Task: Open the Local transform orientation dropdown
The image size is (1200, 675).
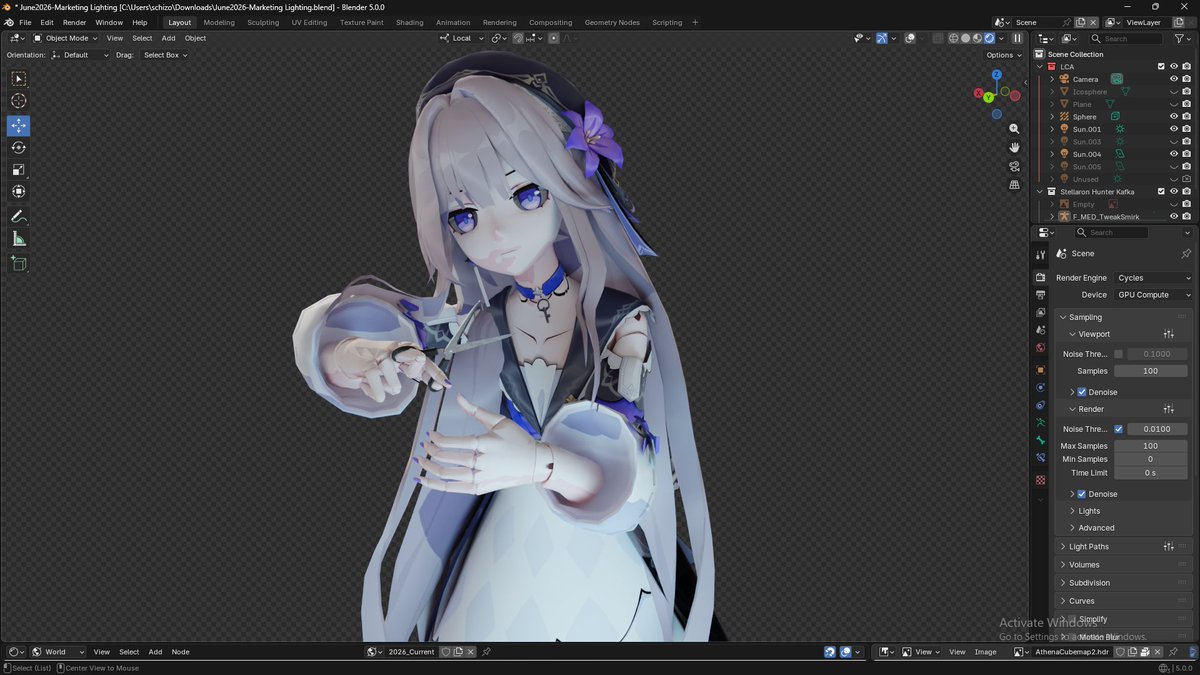Action: 461,38
